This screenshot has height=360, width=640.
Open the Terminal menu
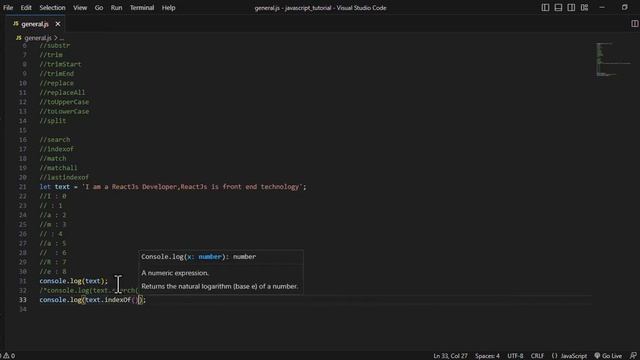coord(142,8)
